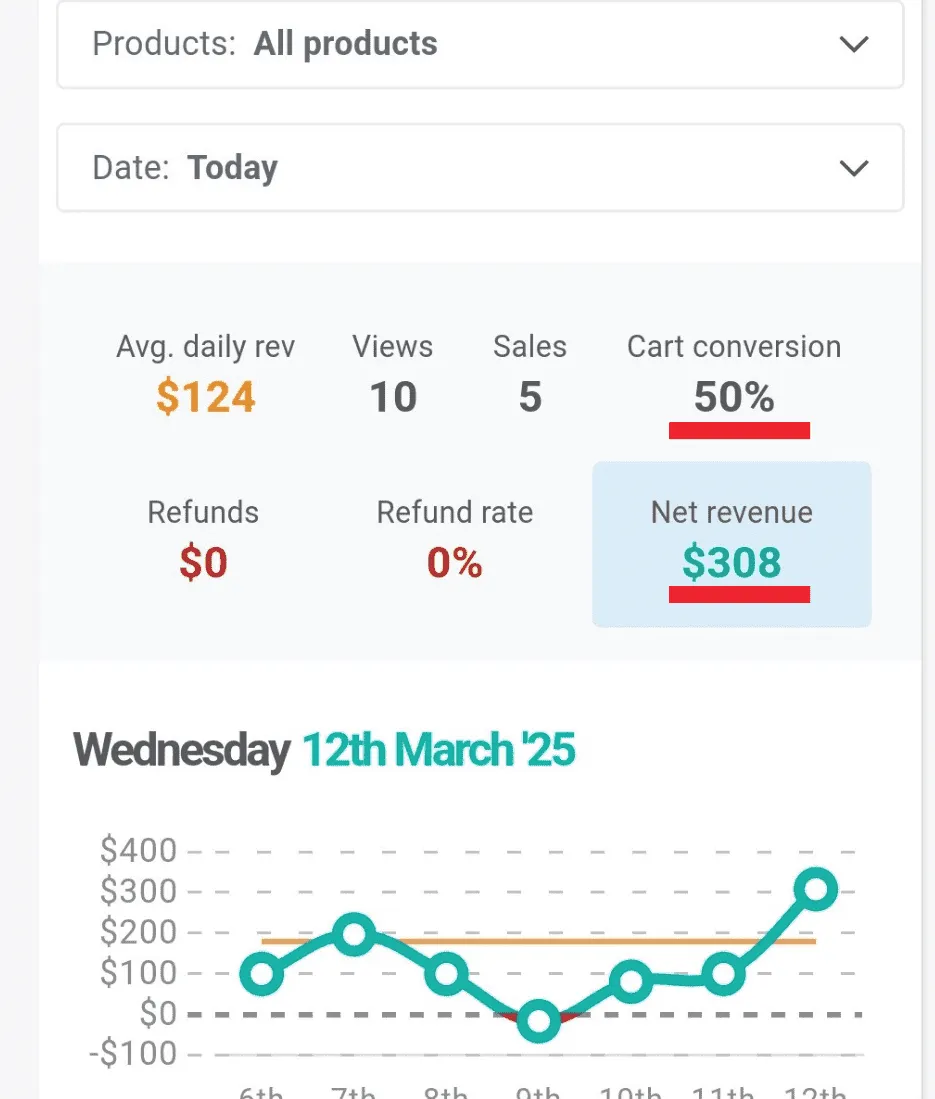Click the Products dropdown chevron arrow
Screen dimensions: 935x1099
(853, 45)
